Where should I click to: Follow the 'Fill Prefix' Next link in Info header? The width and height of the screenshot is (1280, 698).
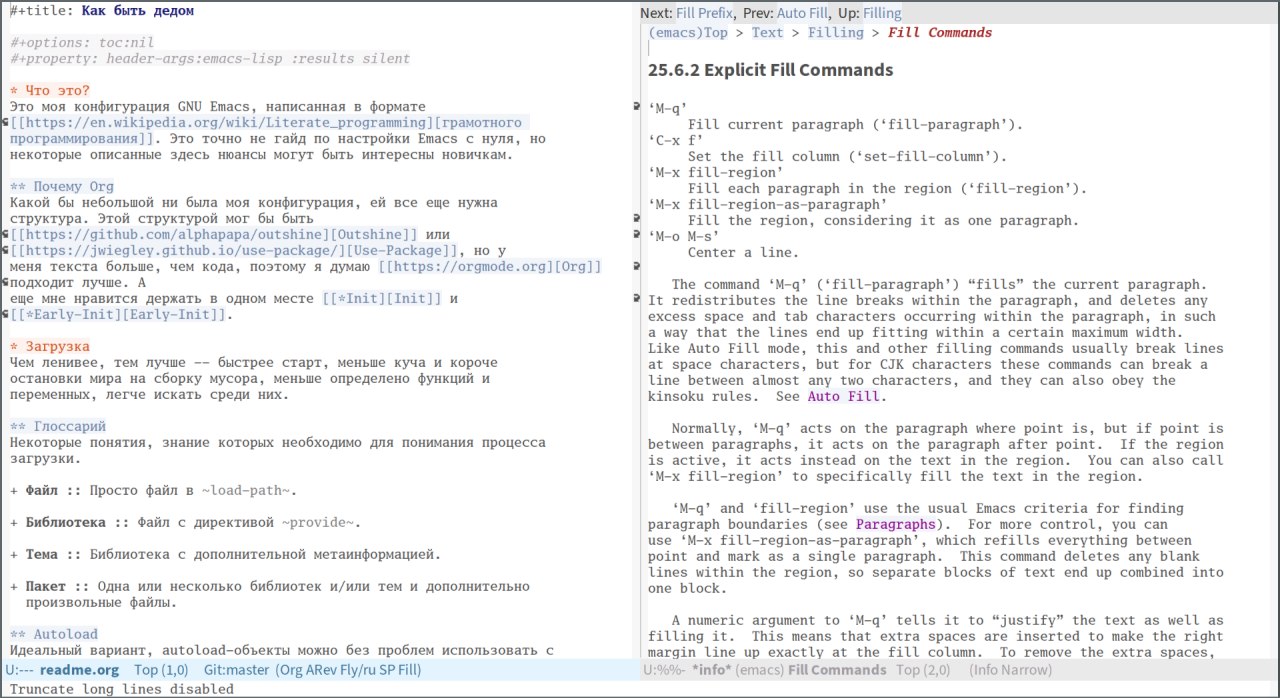coord(705,13)
